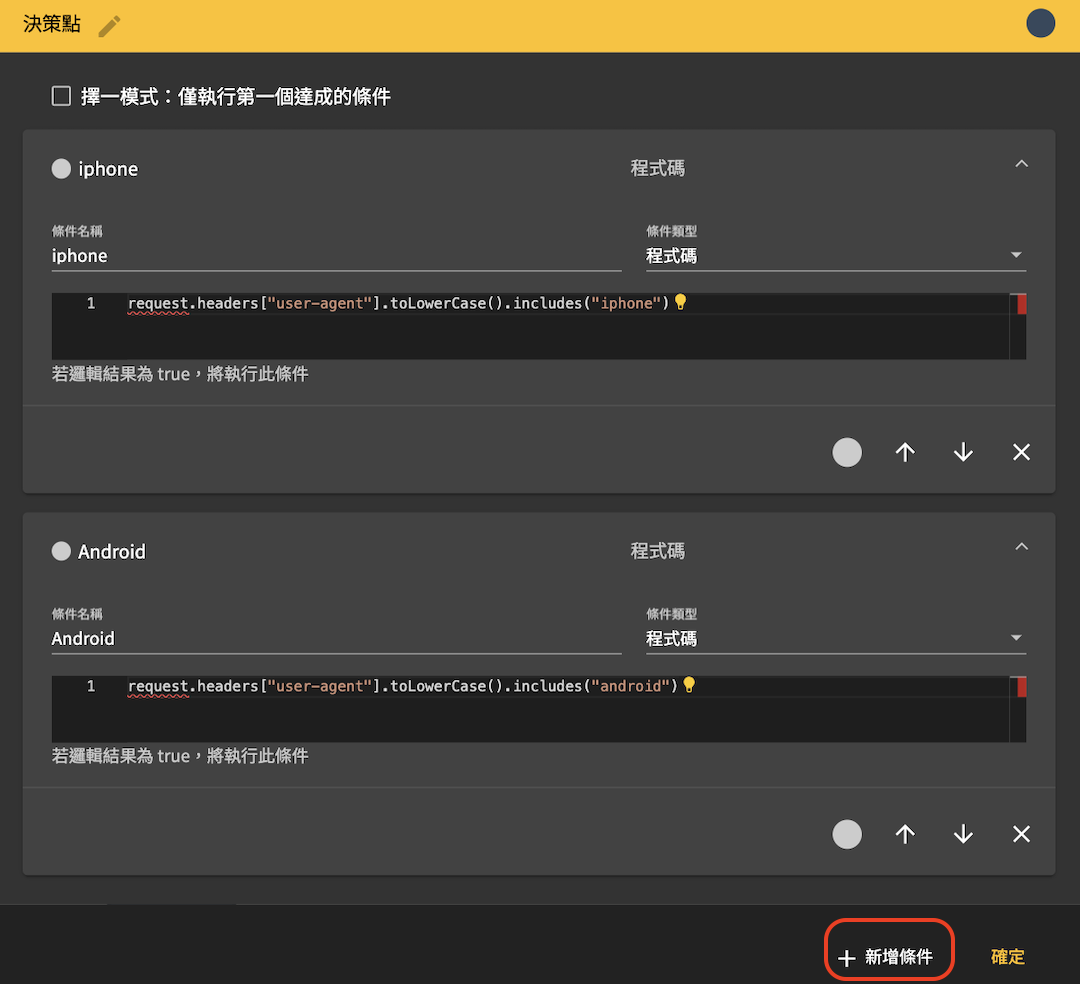Click the 程式碼 label in the Android header
Image resolution: width=1080 pixels, height=984 pixels.
click(x=658, y=551)
